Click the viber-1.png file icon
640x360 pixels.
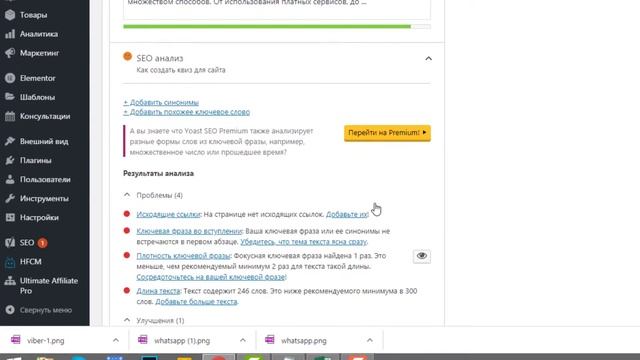point(16,340)
